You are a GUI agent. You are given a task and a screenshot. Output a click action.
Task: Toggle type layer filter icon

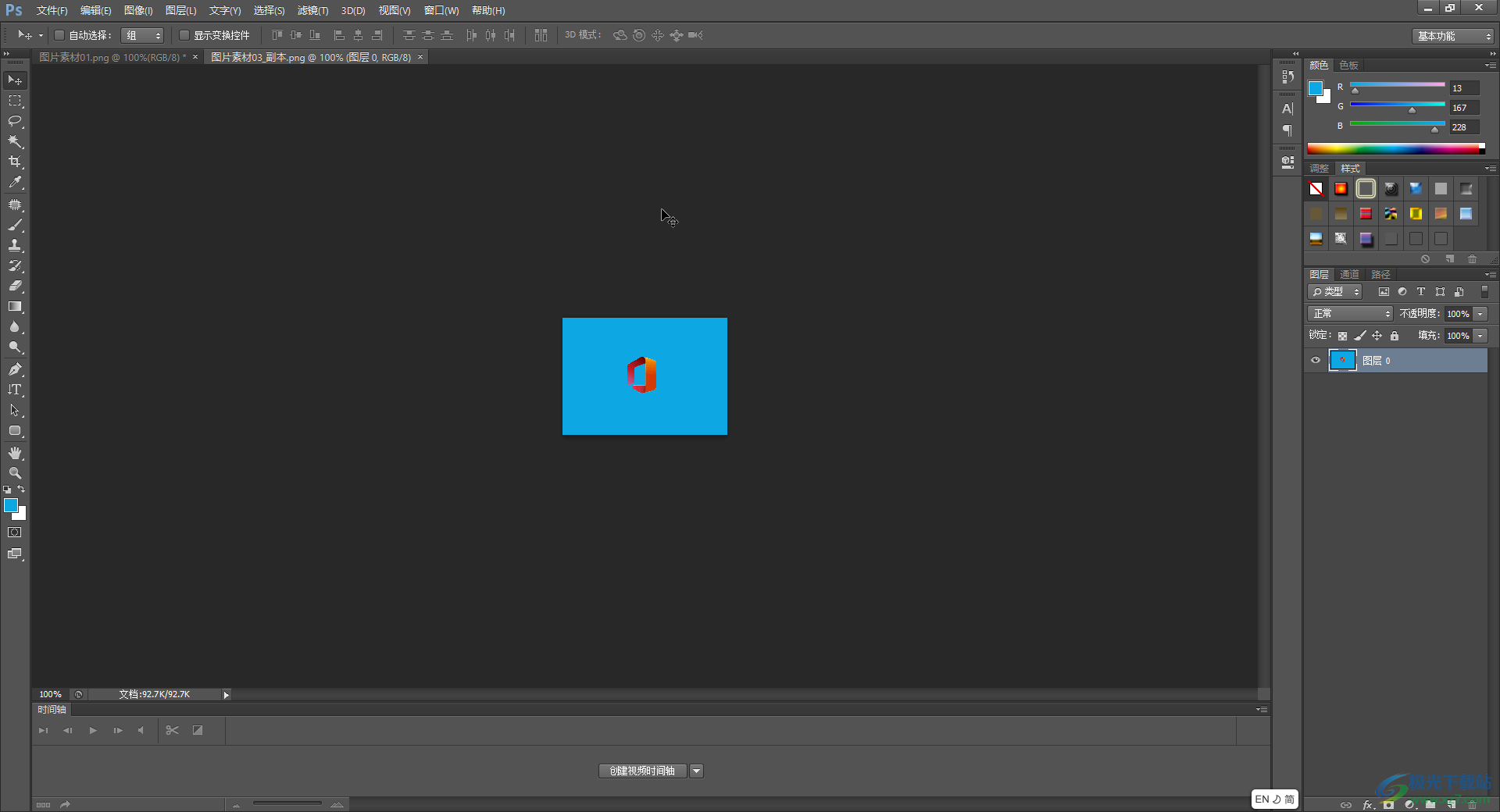click(1421, 292)
